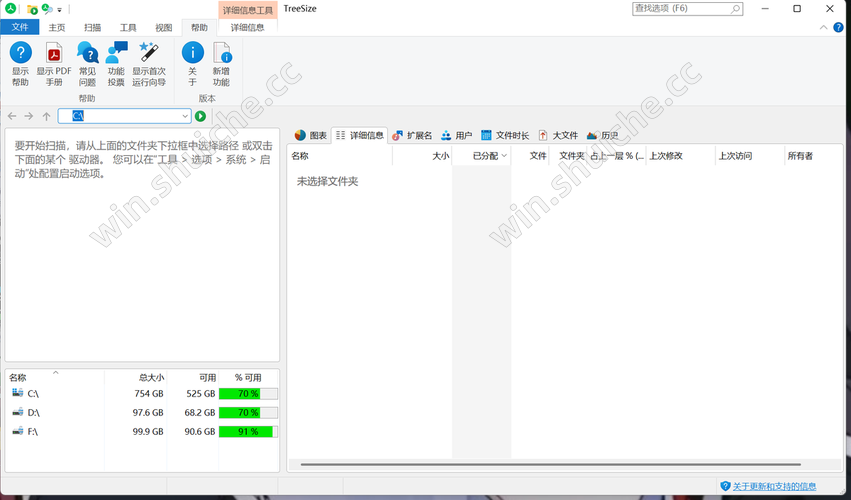Screen dimensions: 851x500
Task: Collapse the ribbon with the chevron
Action: pos(824,27)
